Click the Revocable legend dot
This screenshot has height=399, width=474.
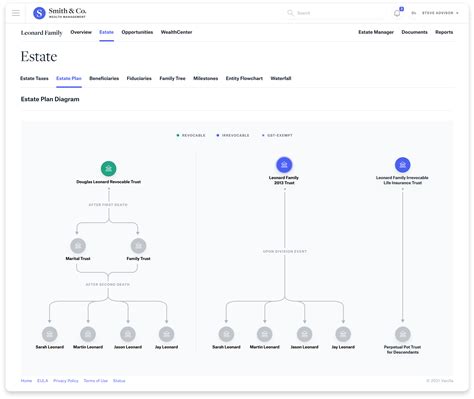178,135
